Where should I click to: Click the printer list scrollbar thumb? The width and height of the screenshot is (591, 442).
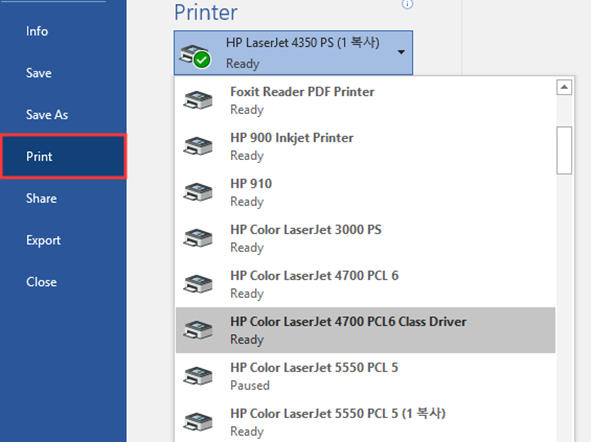point(564,150)
